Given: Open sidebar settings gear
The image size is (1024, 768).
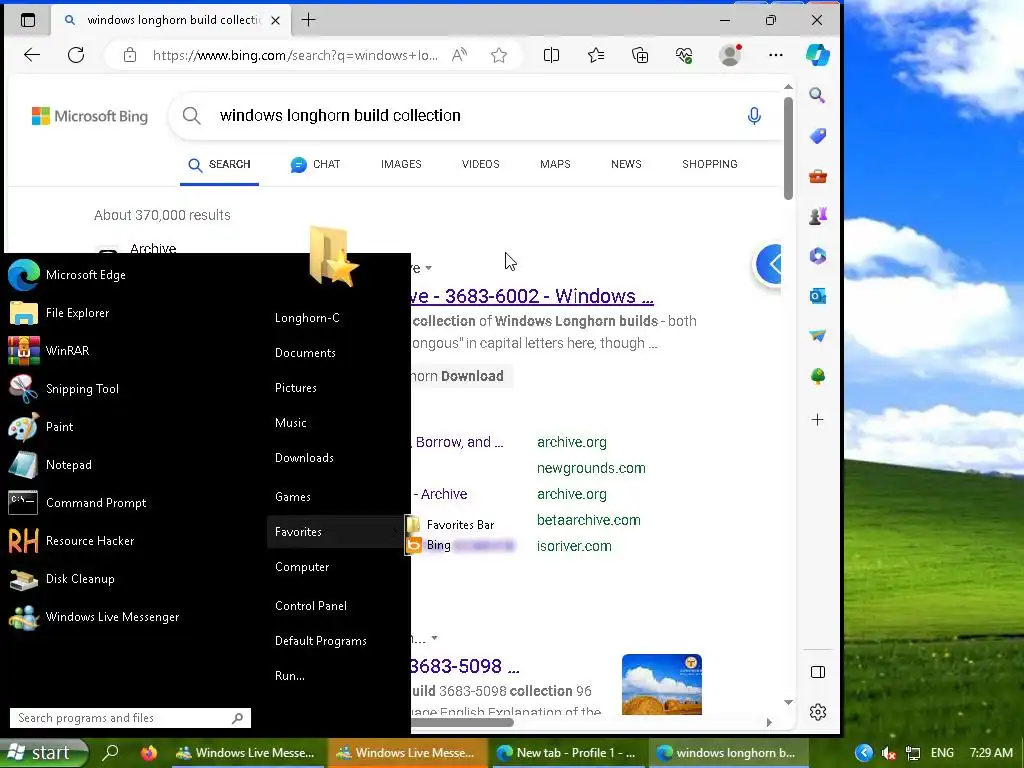Looking at the screenshot, I should [818, 712].
